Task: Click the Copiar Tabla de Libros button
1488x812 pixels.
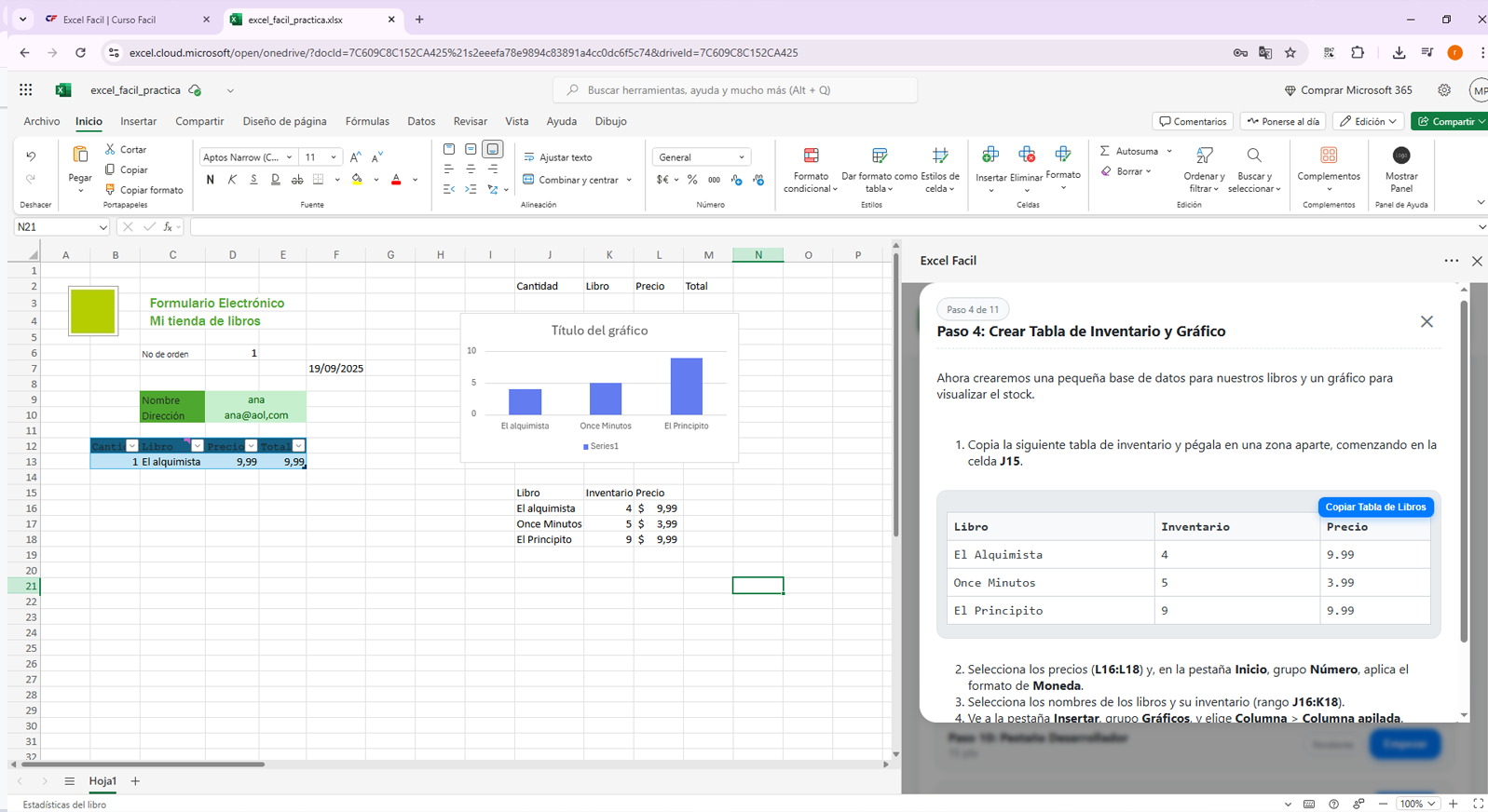Action: point(1375,507)
